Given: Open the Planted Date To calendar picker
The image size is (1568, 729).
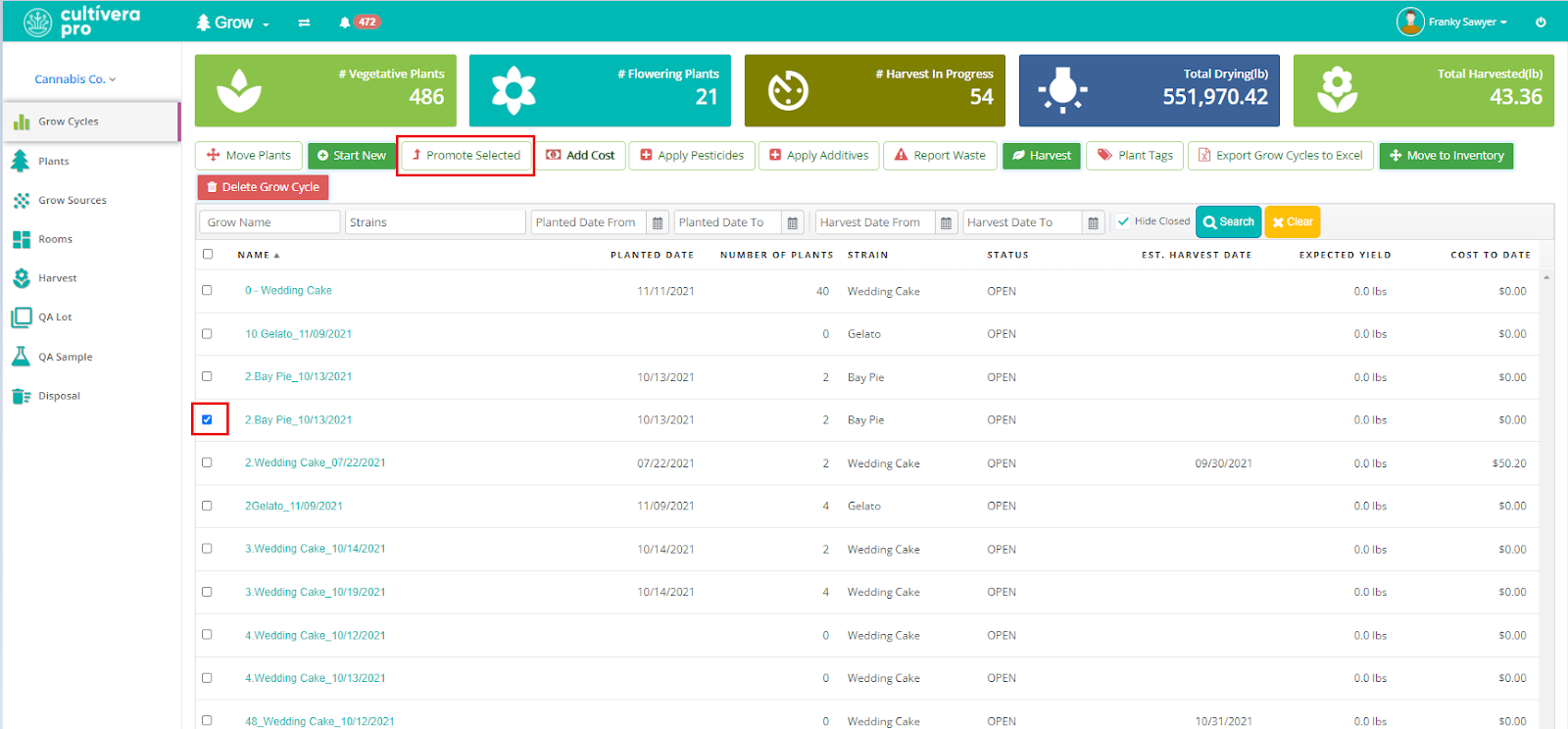Looking at the screenshot, I should tap(793, 222).
